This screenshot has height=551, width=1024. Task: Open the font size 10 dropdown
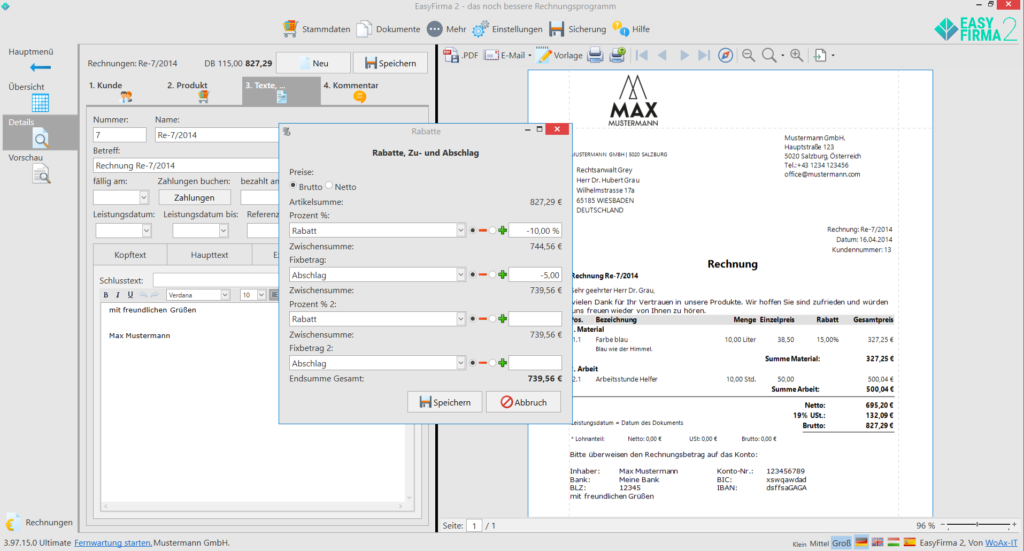pyautogui.click(x=261, y=295)
